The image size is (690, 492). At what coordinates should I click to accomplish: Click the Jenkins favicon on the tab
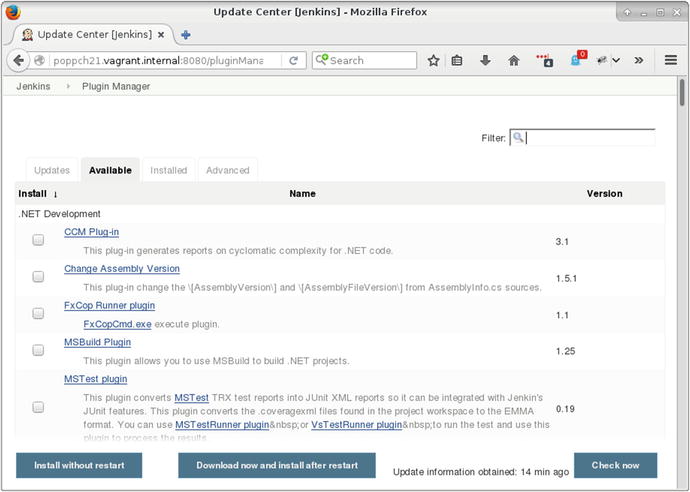(27, 35)
